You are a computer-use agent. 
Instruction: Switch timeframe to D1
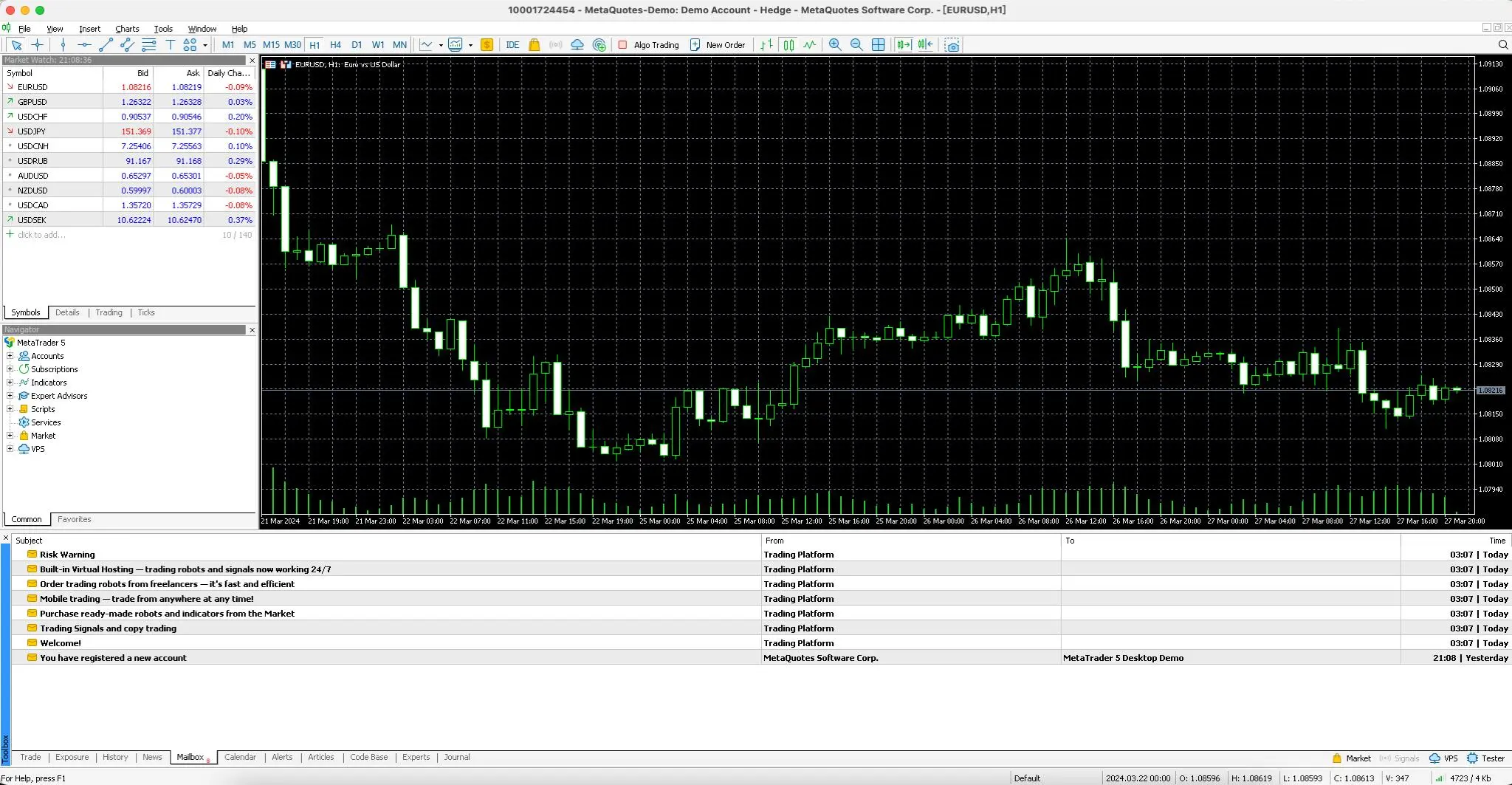(x=357, y=45)
